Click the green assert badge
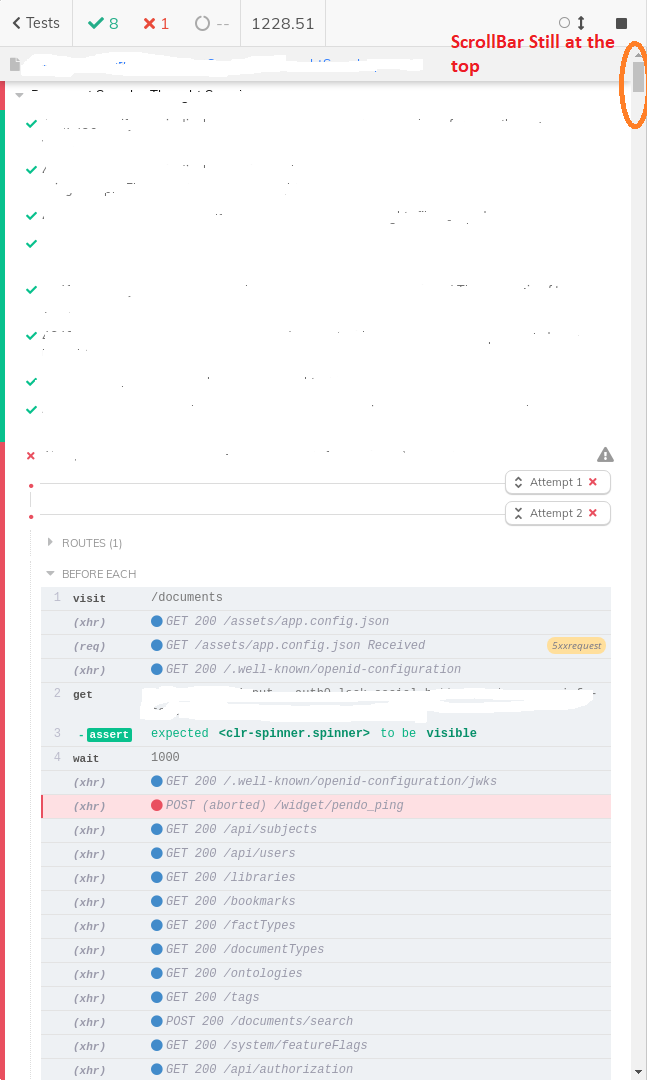Viewport: 647px width, 1080px height. 109,734
